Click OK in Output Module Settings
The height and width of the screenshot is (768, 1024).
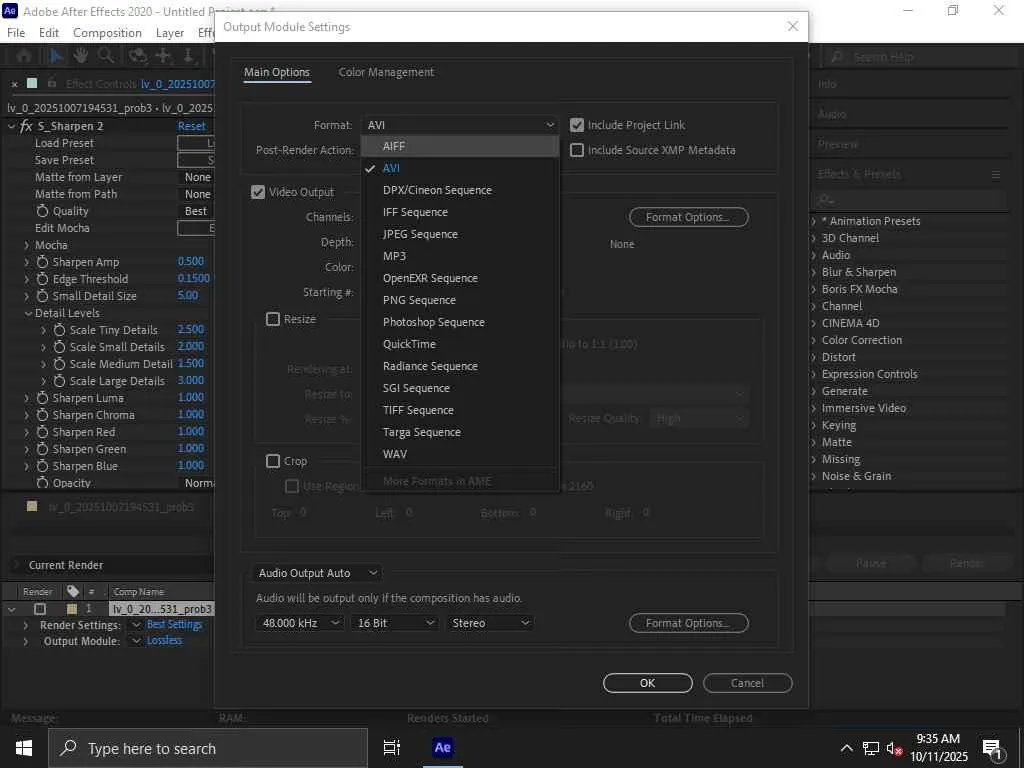click(647, 683)
